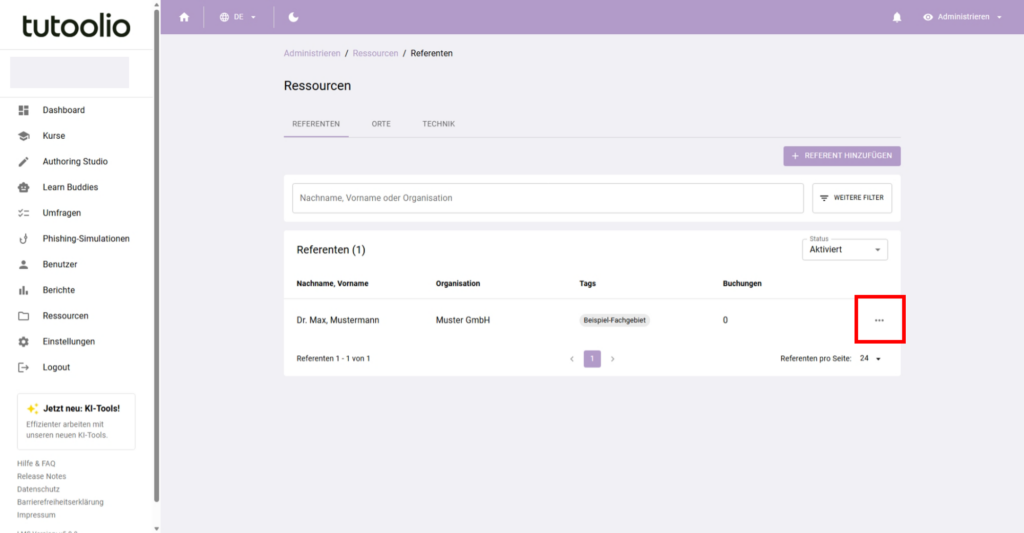Open the Administrieren user menu
1024x533 pixels.
click(962, 17)
